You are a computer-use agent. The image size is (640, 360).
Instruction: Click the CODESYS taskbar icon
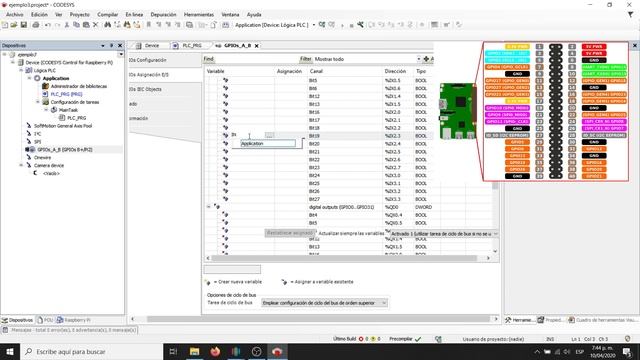(277, 351)
